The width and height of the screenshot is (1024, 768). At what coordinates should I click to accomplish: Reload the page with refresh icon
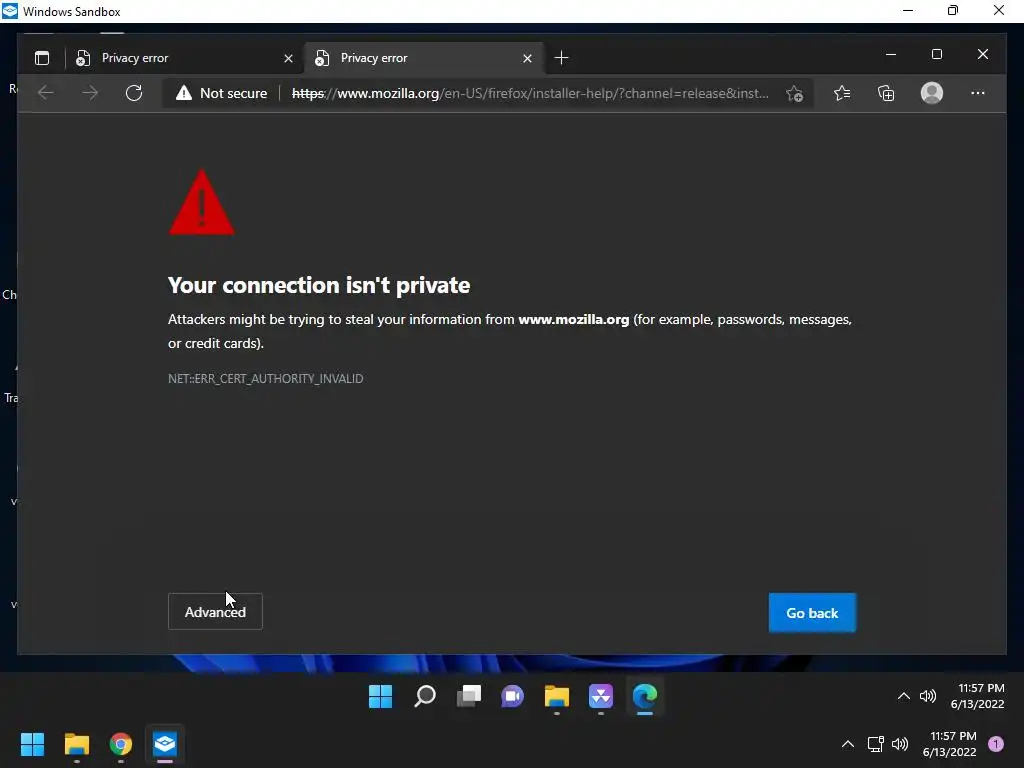[x=134, y=93]
